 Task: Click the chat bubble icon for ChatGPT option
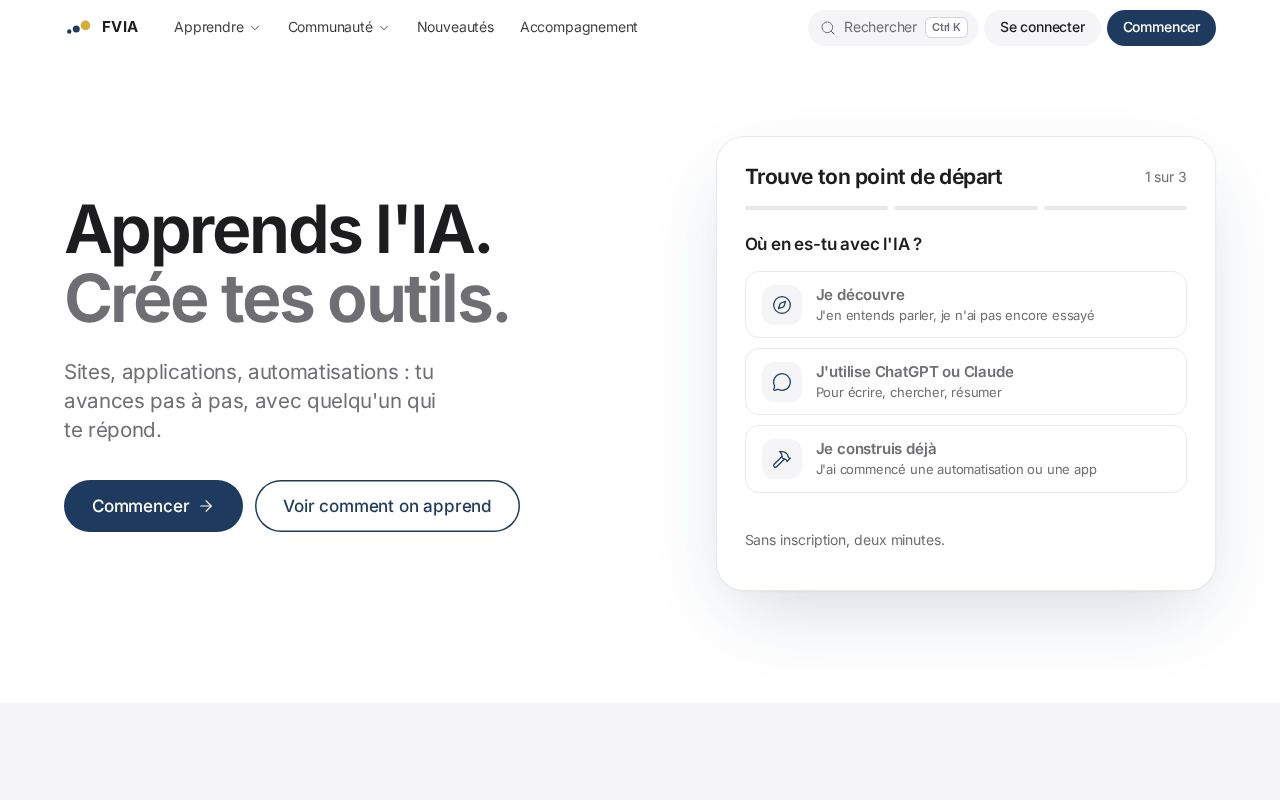[782, 382]
